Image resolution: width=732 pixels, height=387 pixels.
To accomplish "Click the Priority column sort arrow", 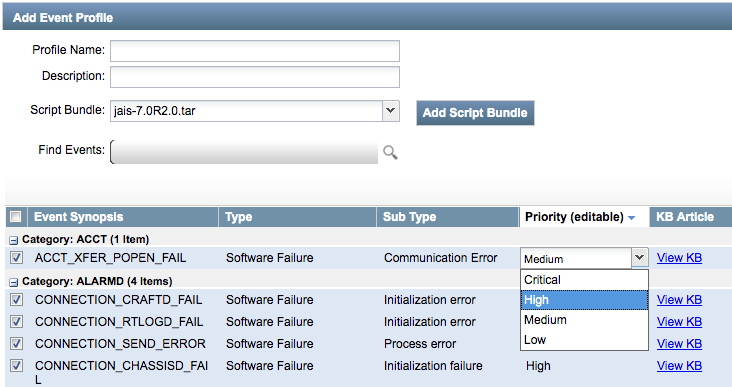I will [x=632, y=218].
